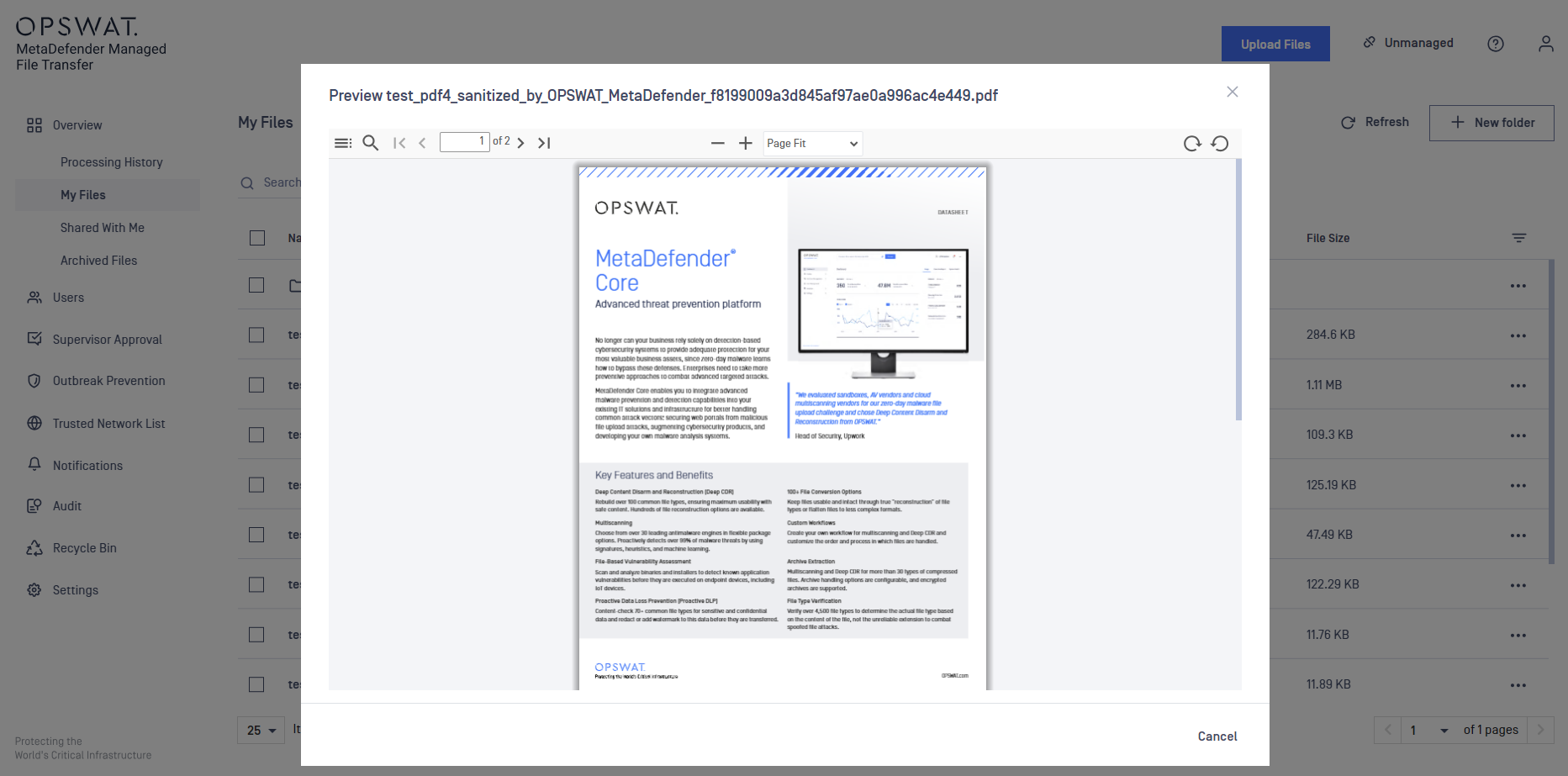The height and width of the screenshot is (776, 1568).
Task: Open the file list filter icon
Action: [1519, 238]
